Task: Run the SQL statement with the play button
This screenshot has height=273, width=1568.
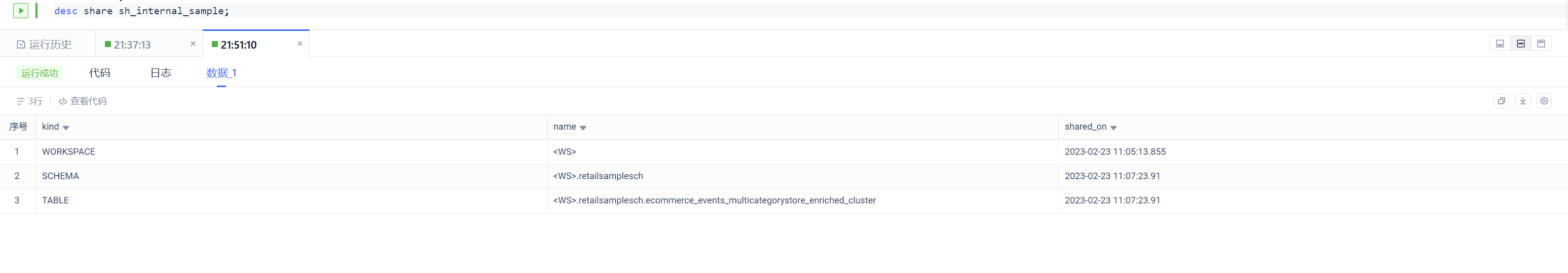Action: [21, 10]
